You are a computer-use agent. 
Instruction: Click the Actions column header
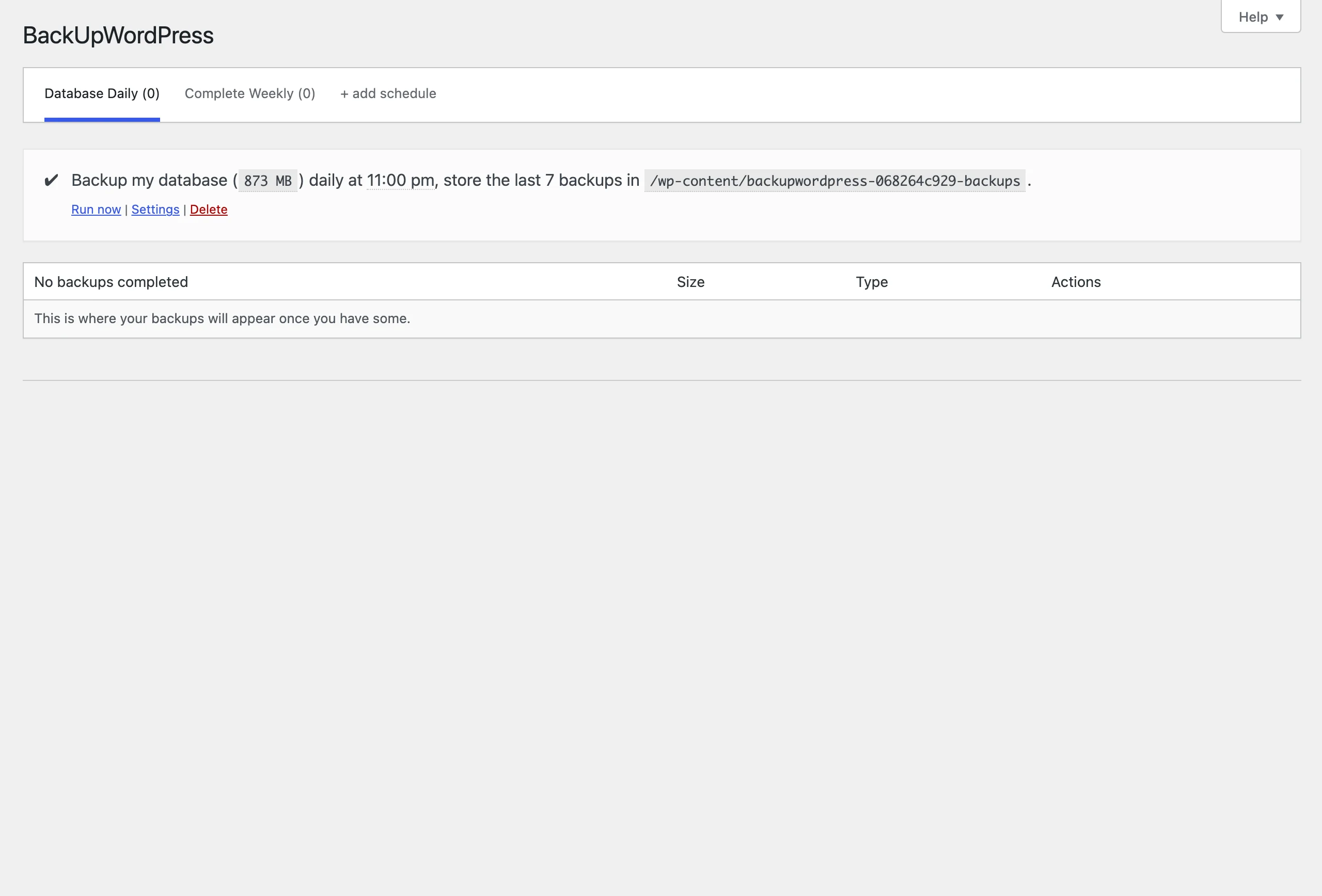pos(1076,282)
